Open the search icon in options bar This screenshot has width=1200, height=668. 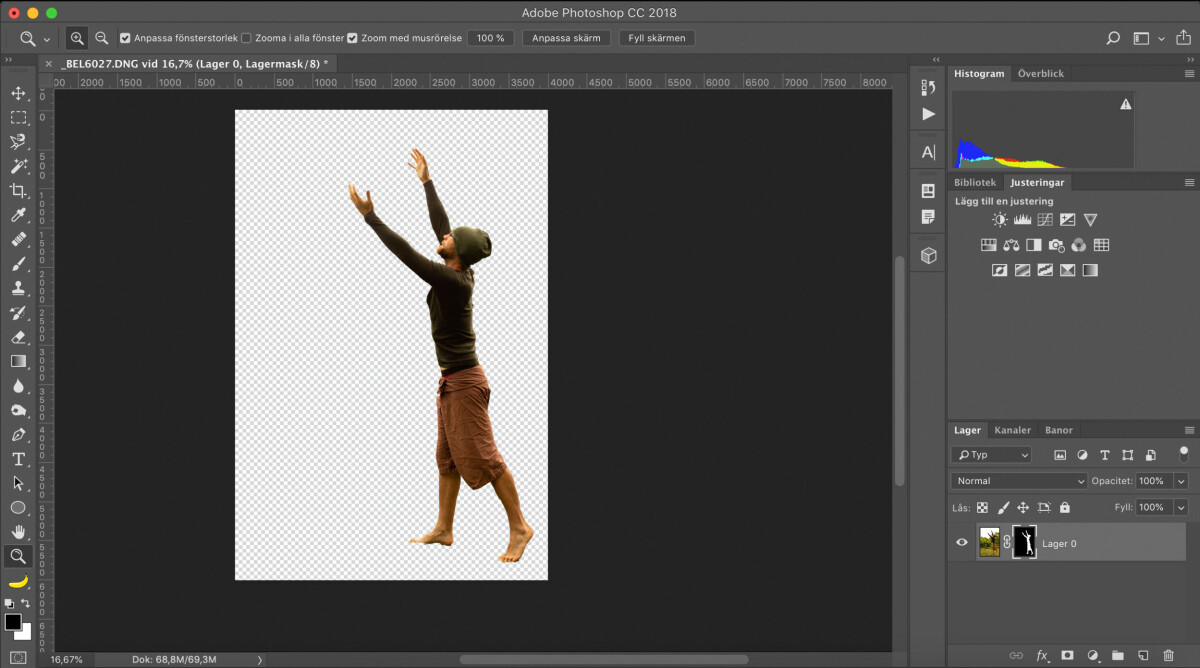1113,38
